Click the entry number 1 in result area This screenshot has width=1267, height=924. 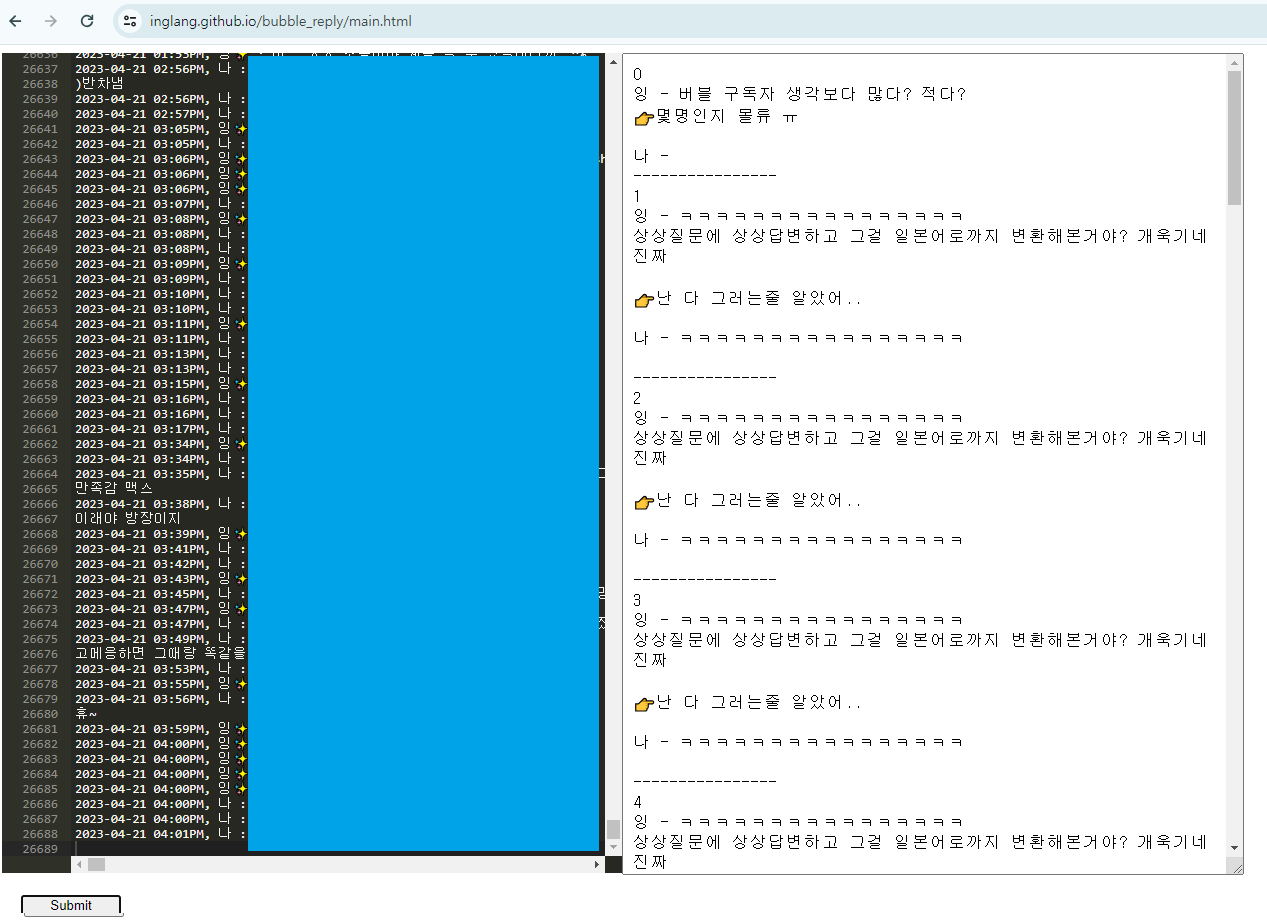coord(638,196)
